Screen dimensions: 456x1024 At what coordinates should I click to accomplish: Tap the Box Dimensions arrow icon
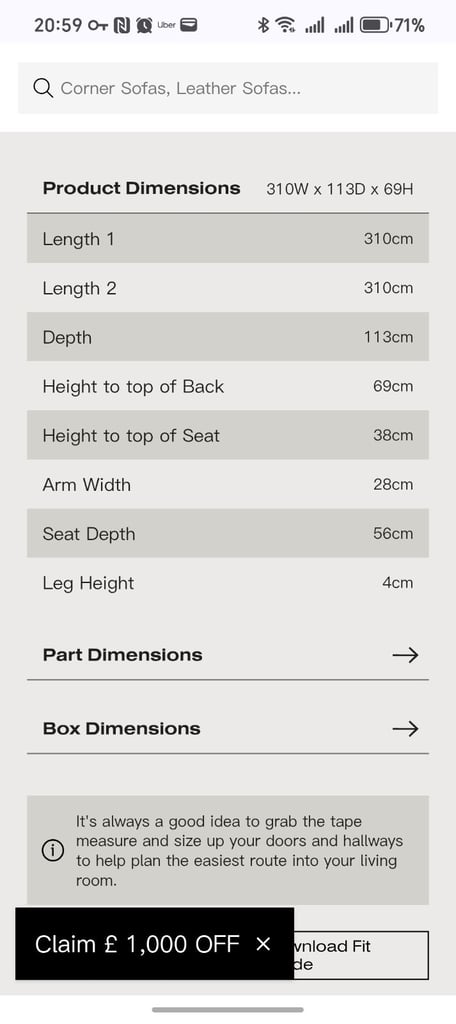click(405, 729)
